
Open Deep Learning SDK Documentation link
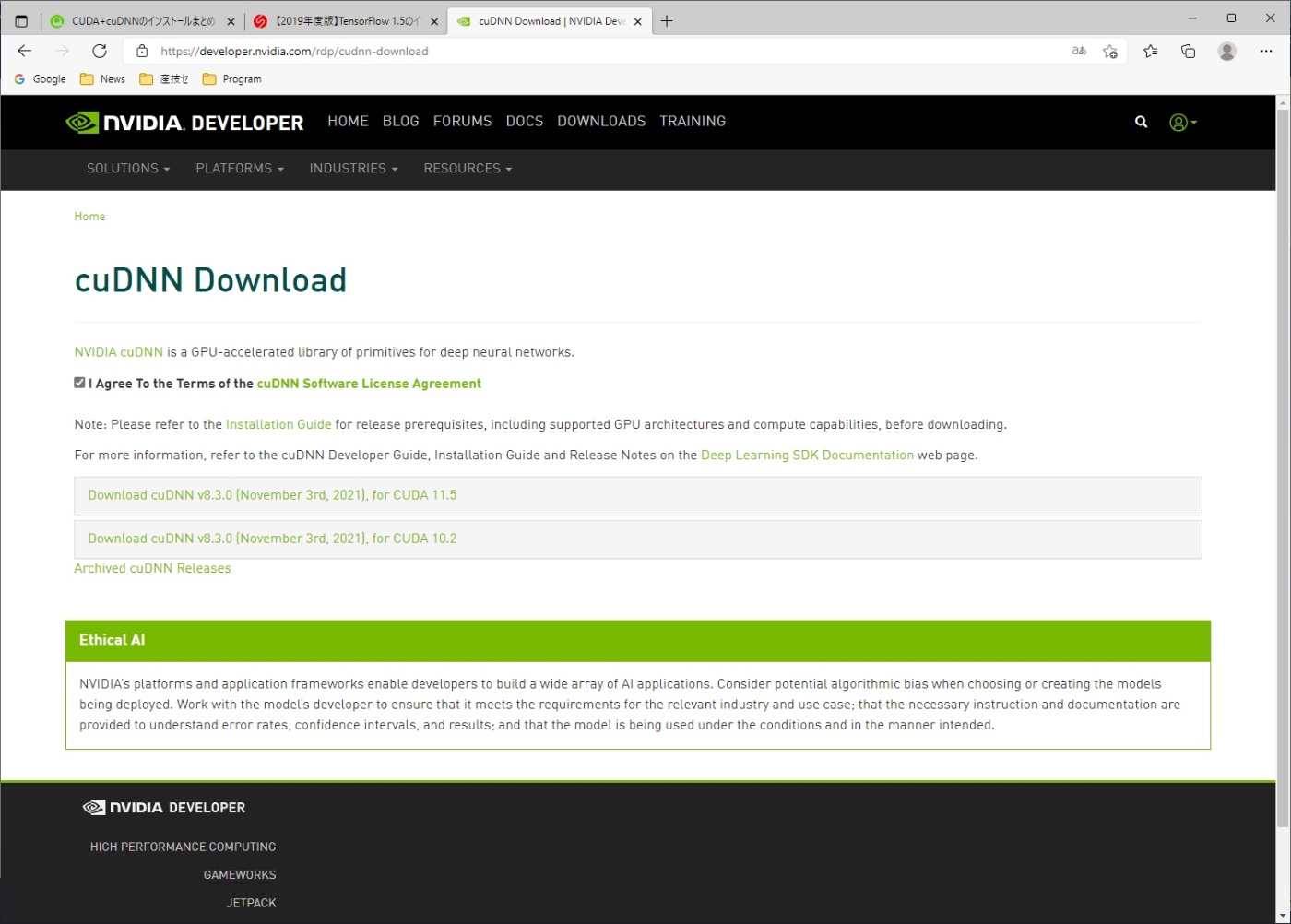pyautogui.click(x=807, y=456)
